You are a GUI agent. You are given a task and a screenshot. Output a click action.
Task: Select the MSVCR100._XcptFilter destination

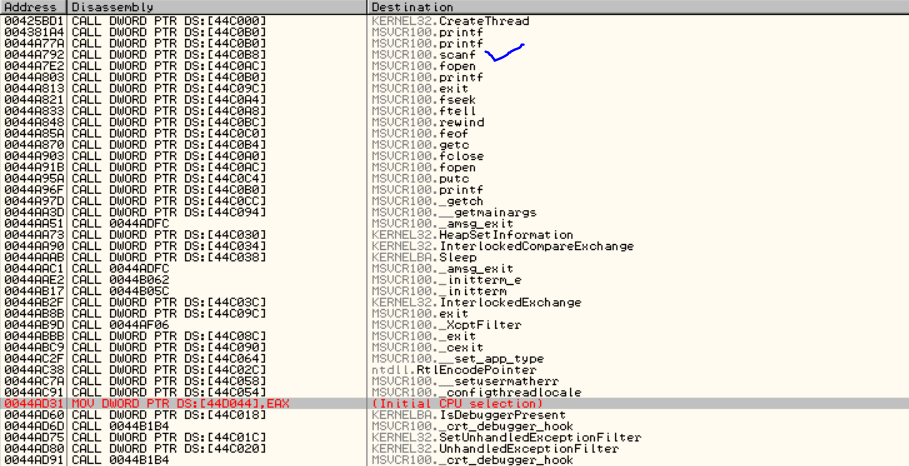pos(446,325)
